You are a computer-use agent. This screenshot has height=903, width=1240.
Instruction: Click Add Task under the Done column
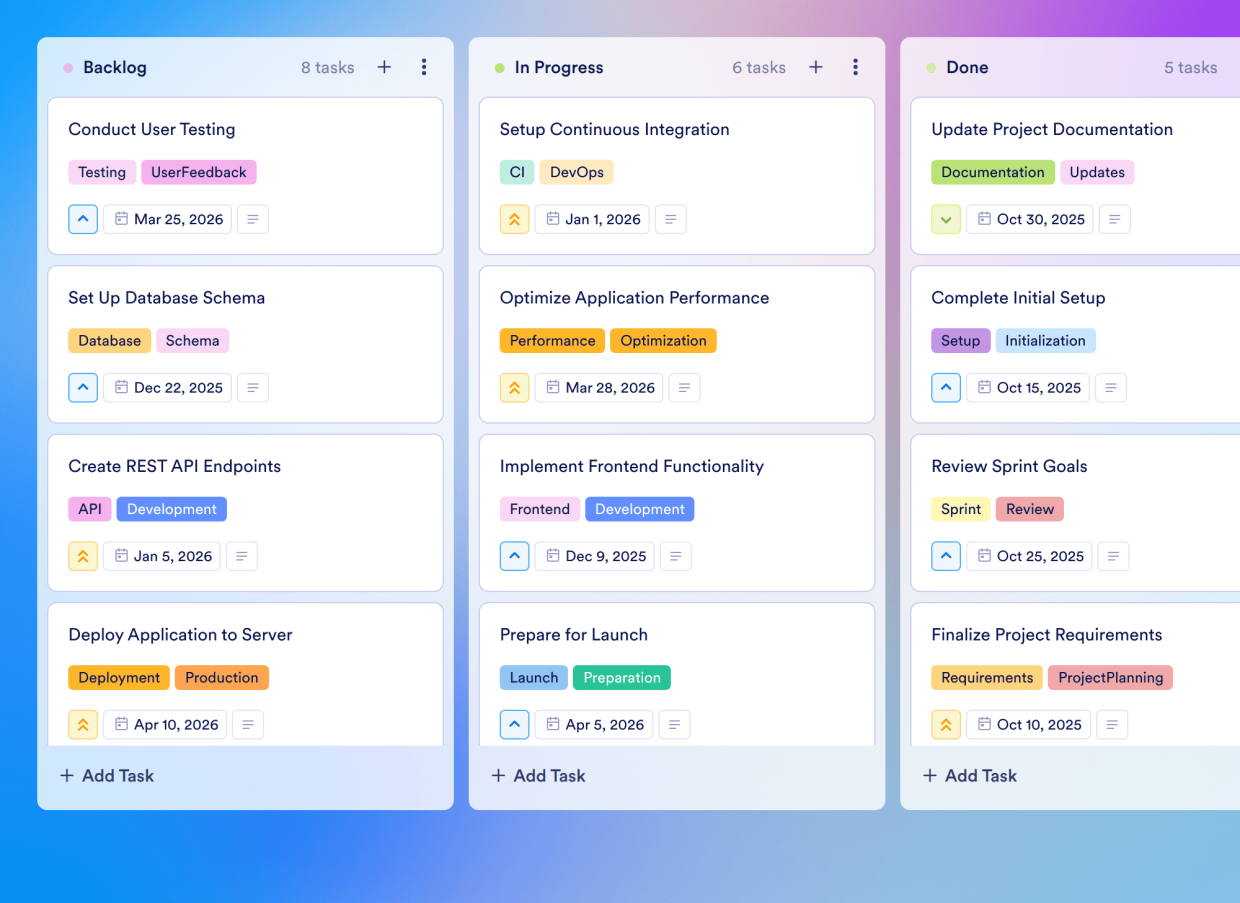click(969, 775)
